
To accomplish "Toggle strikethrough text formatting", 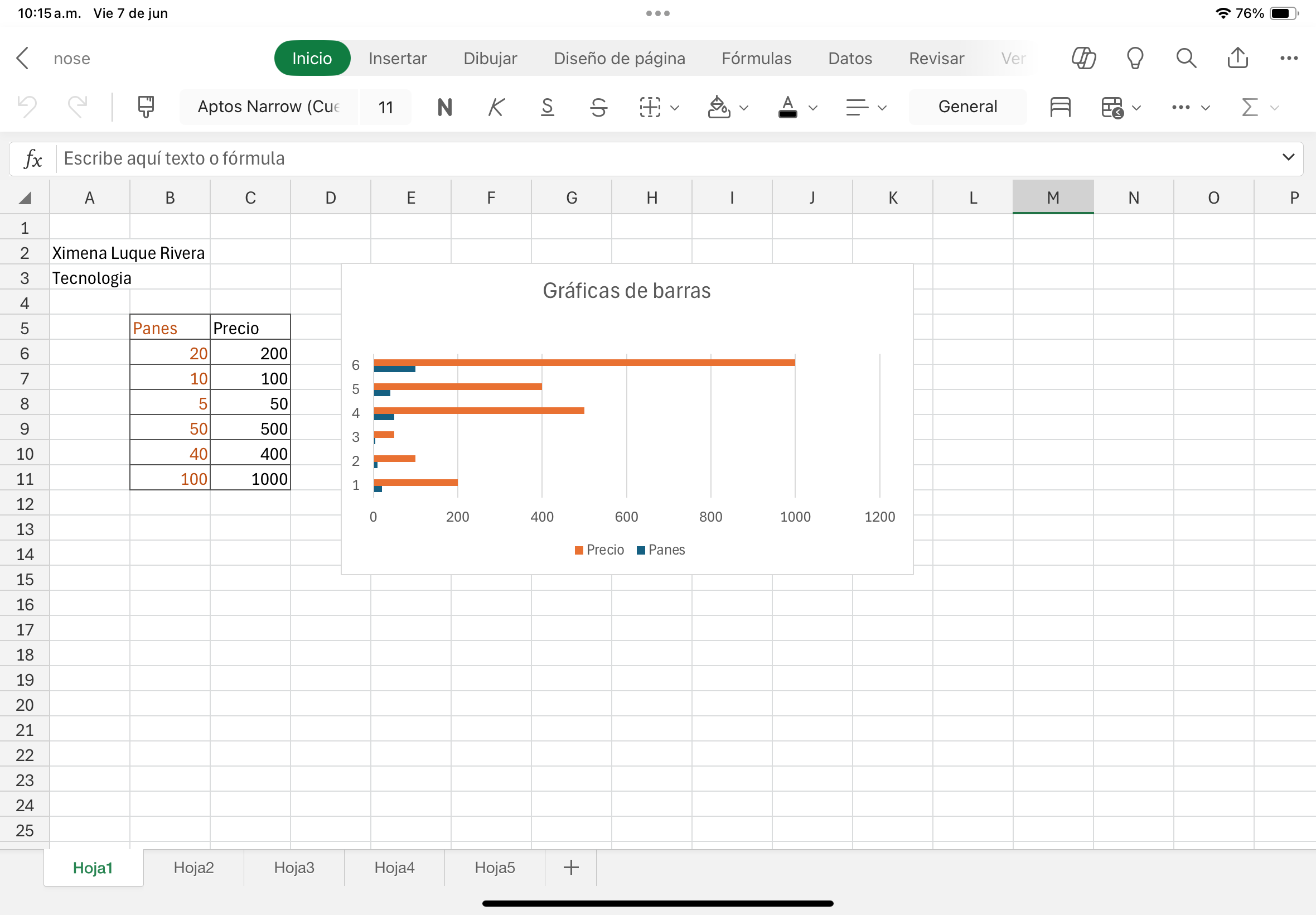I will tap(599, 107).
